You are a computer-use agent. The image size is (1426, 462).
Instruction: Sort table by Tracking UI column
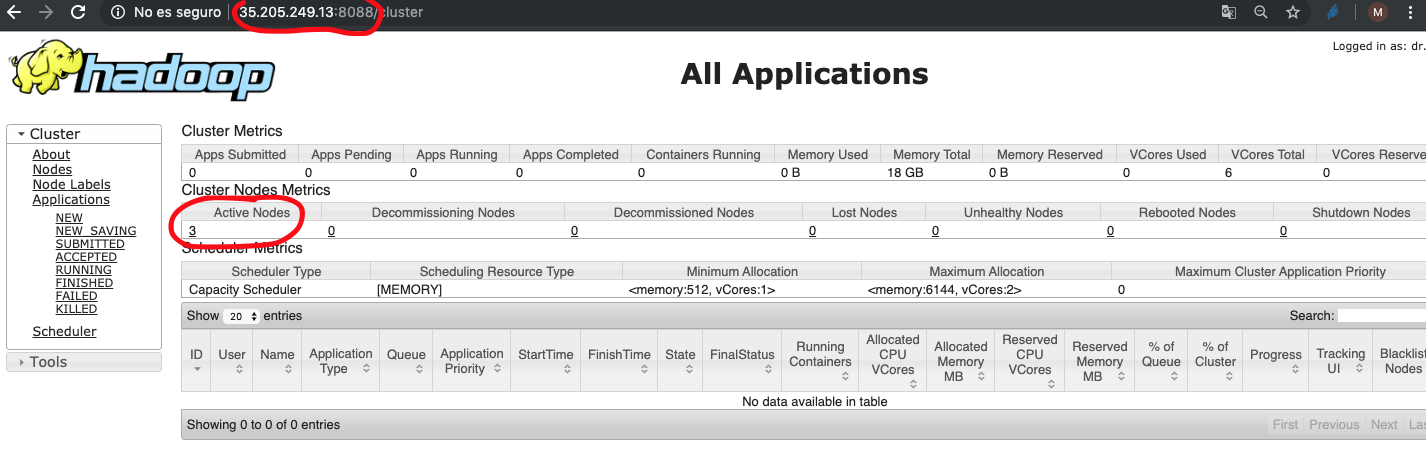click(x=1340, y=361)
